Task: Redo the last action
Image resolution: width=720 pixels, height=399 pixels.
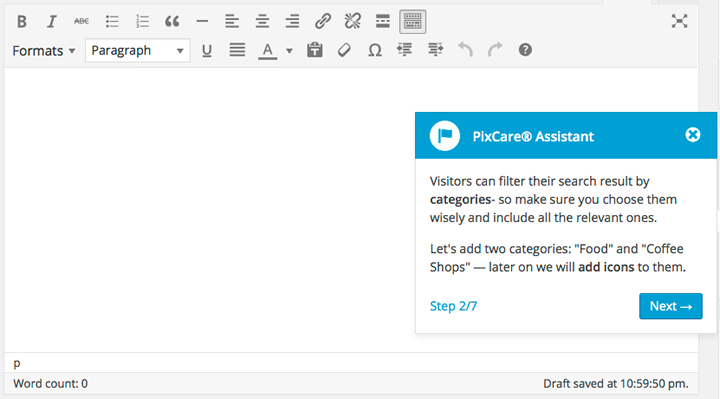Action: point(495,50)
